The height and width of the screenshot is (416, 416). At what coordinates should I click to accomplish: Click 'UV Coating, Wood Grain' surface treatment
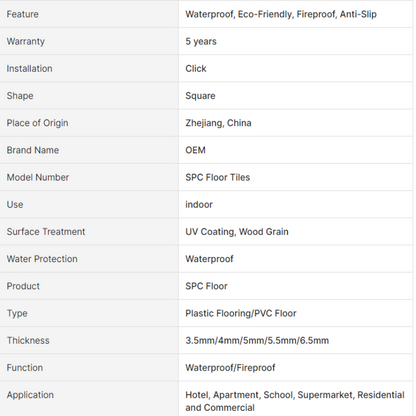(x=237, y=232)
